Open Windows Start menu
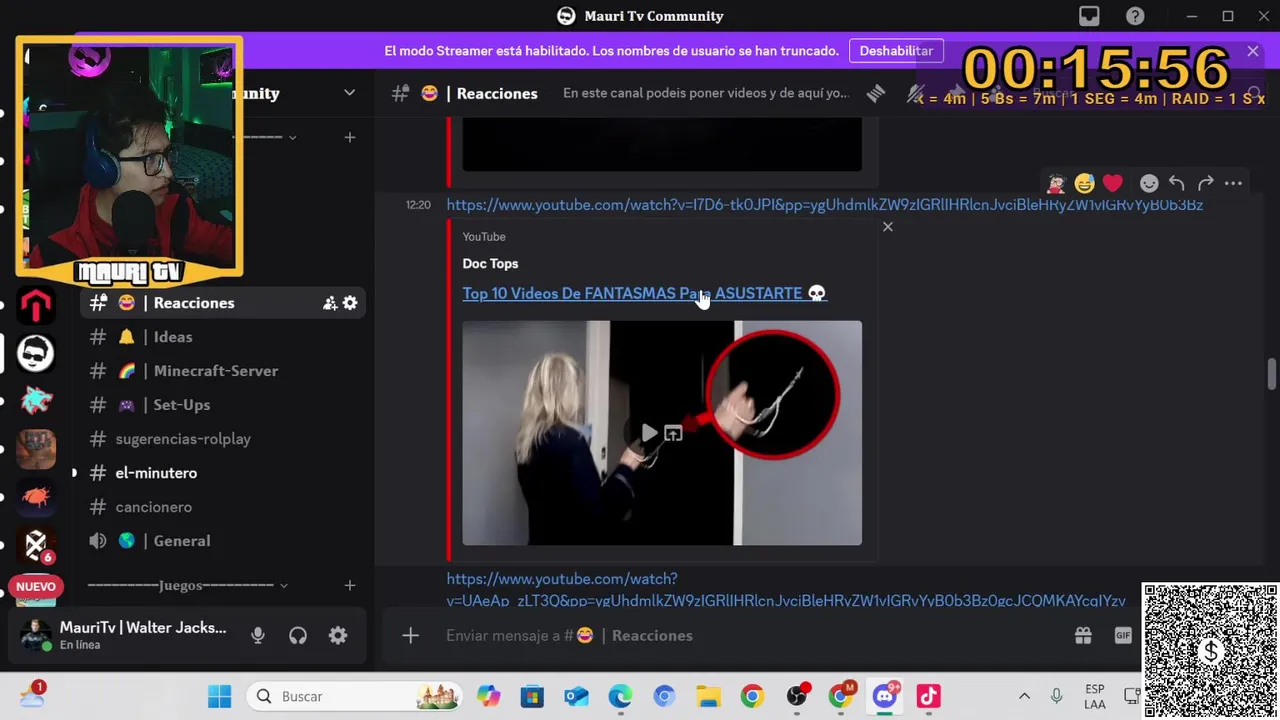This screenshot has width=1280, height=720. 220,696
